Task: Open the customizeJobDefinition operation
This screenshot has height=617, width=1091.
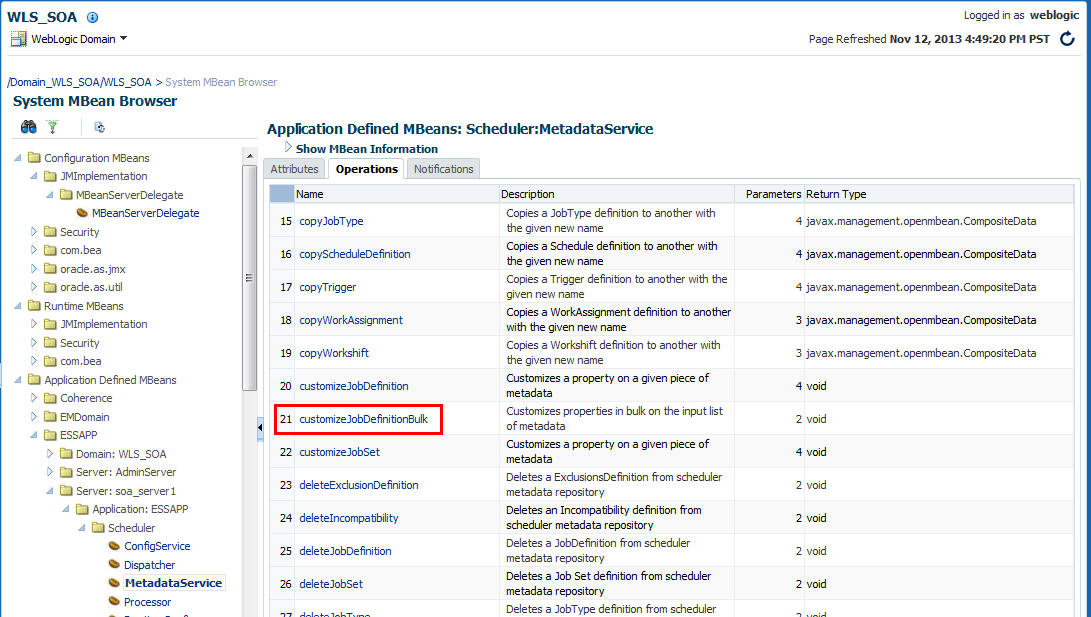Action: pos(353,386)
